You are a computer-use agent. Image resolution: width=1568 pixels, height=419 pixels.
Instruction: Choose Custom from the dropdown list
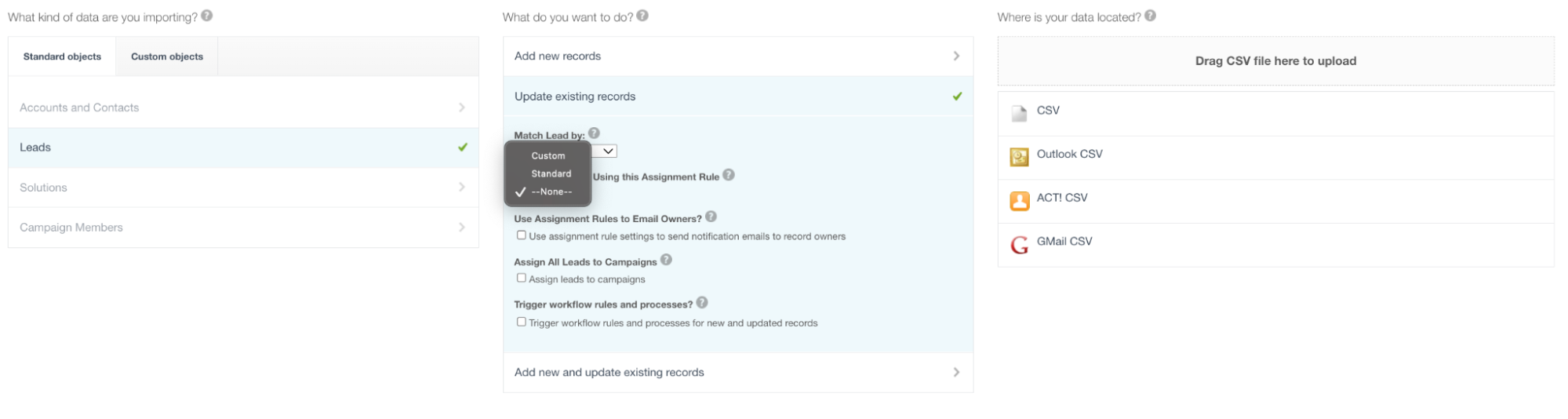[x=548, y=155]
